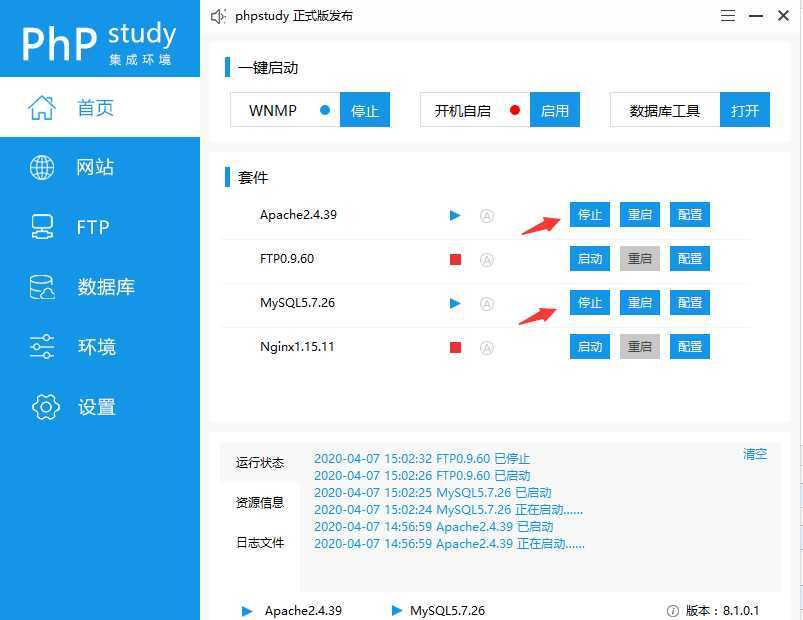This screenshot has height=620, width=803.
Task: Click the PhP study logo
Action: 99,42
